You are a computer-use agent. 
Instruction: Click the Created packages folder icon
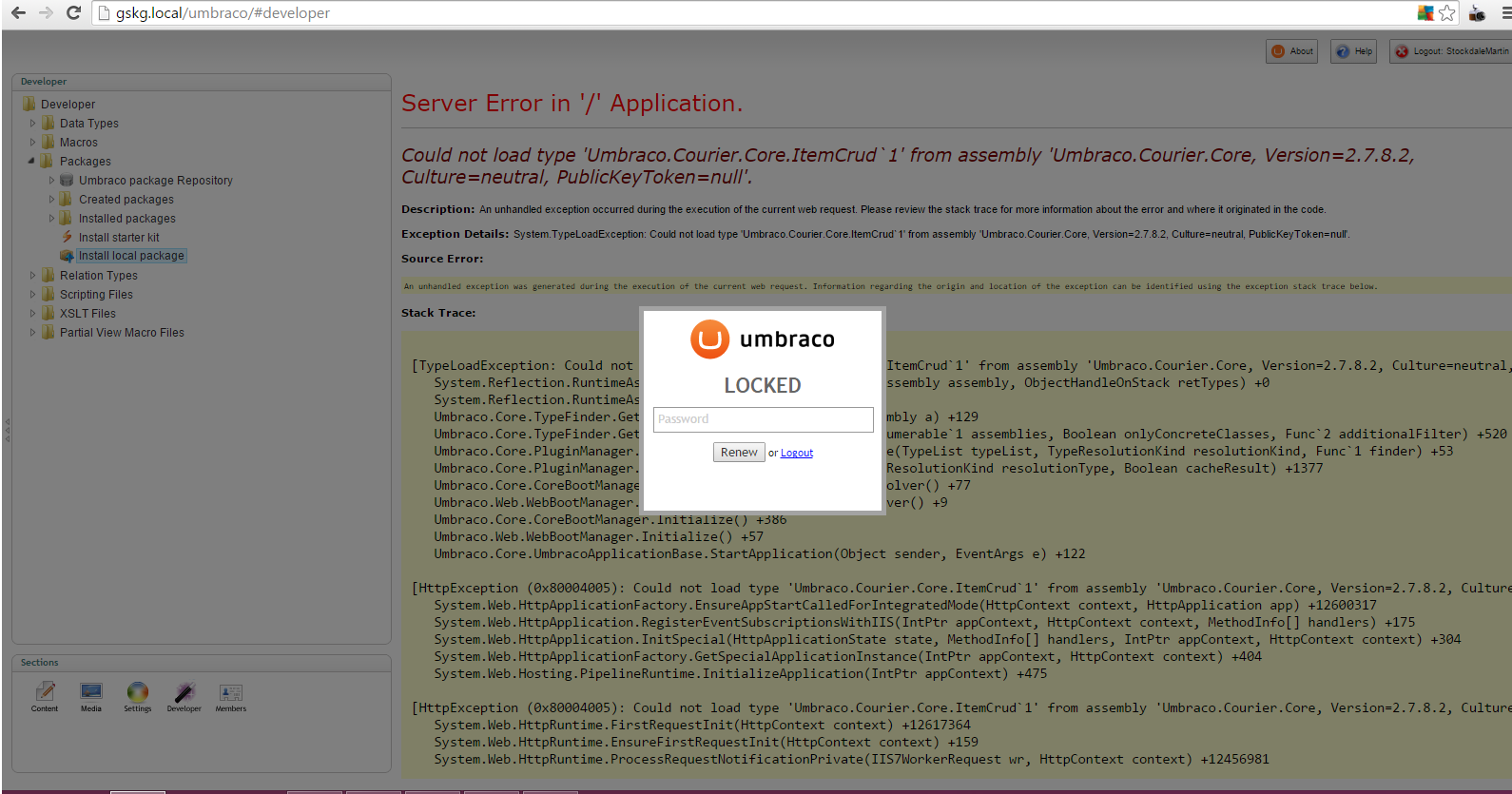coord(67,199)
